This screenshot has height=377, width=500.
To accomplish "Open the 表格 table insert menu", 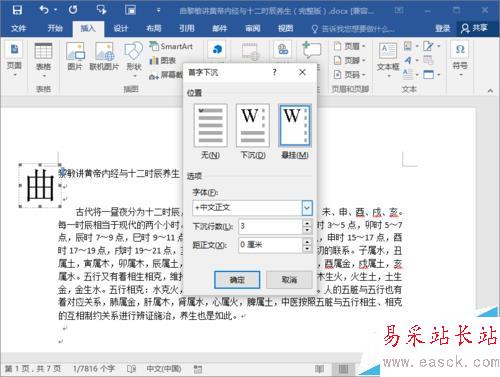I will [43, 61].
